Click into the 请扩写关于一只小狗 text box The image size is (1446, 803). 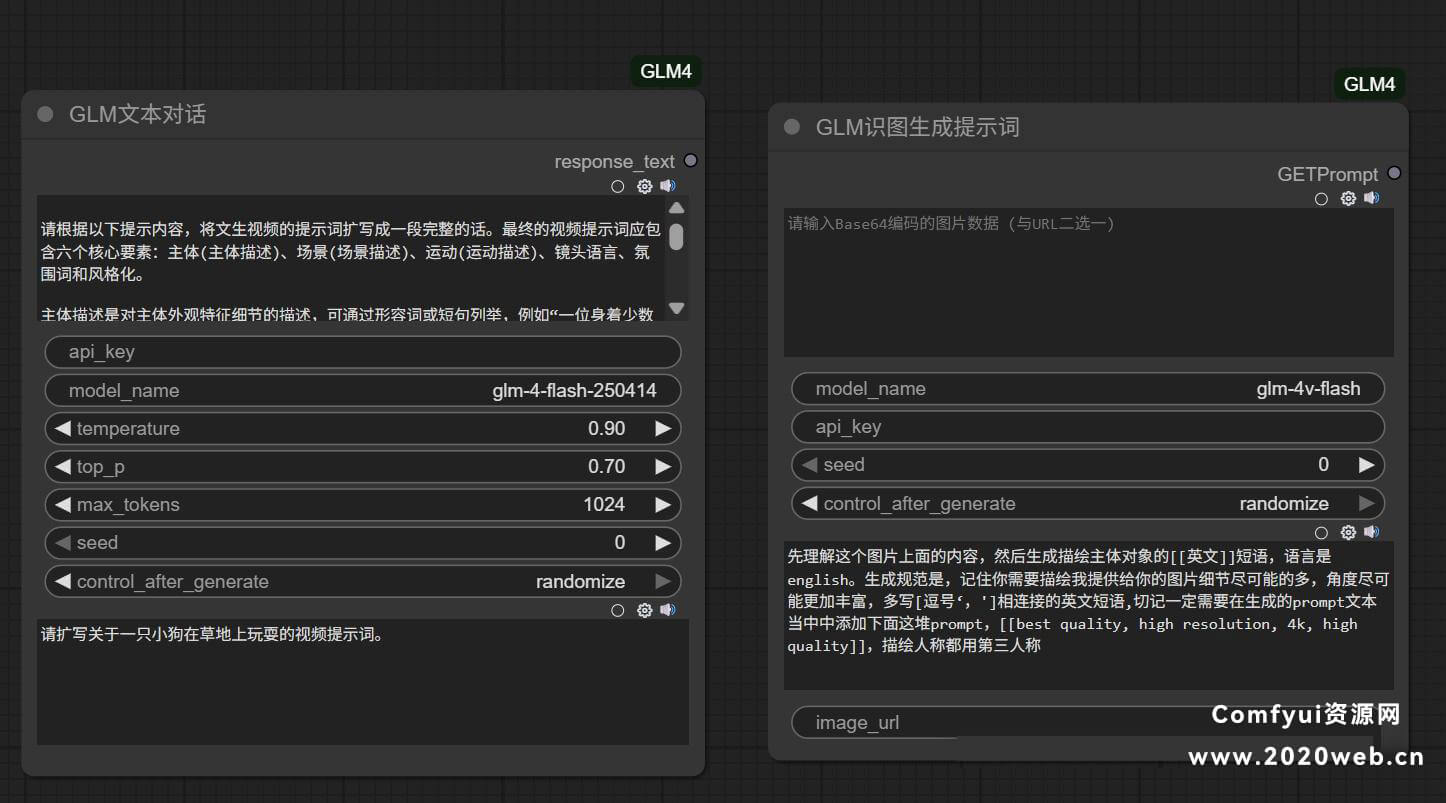(x=363, y=682)
